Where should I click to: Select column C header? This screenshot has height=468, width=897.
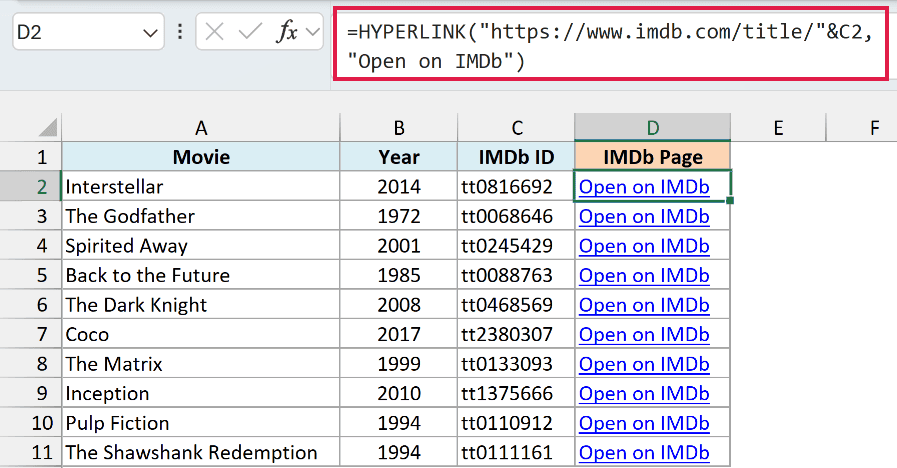(x=517, y=128)
